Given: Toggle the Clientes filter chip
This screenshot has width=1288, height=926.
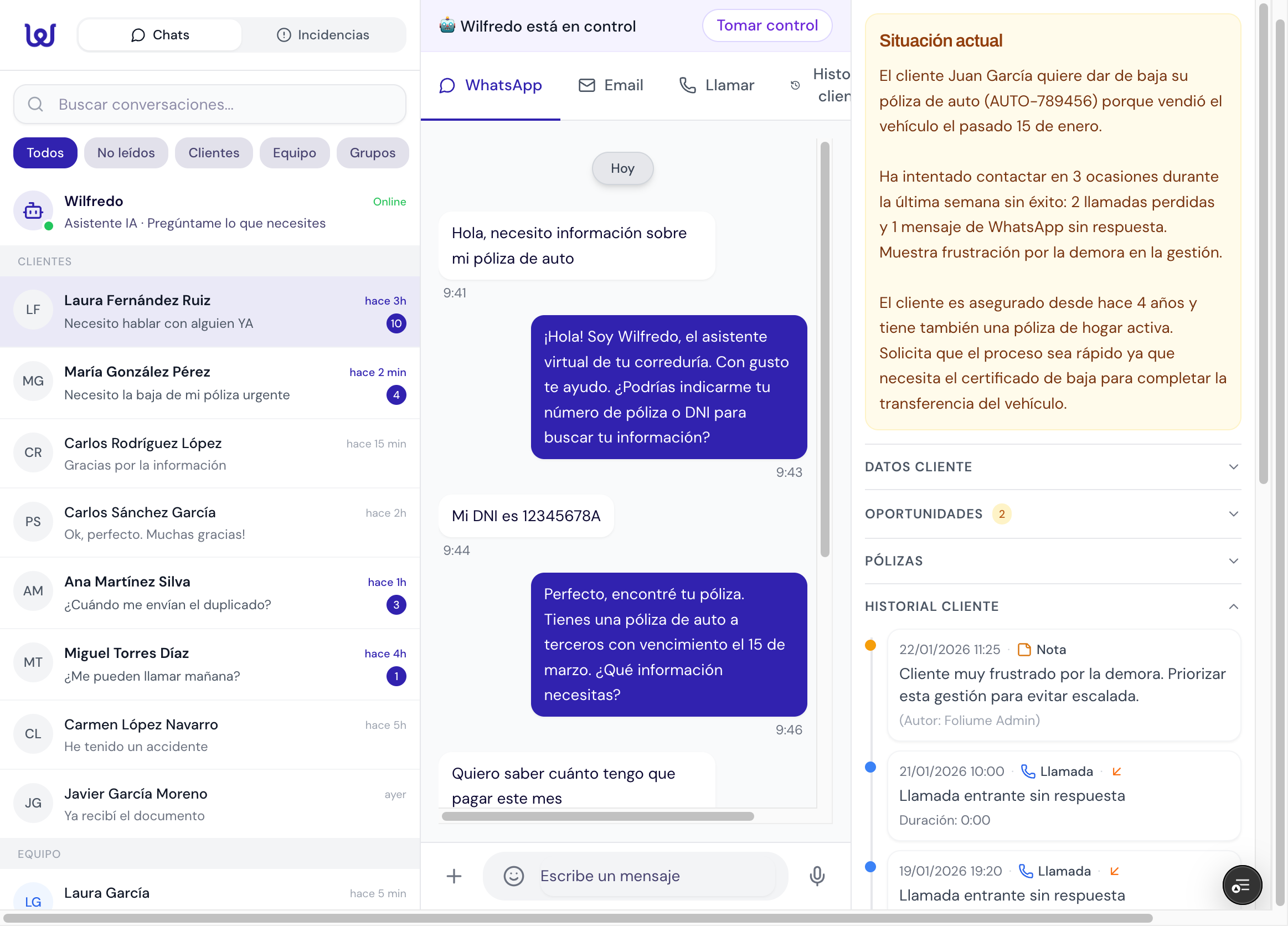Looking at the screenshot, I should point(214,153).
